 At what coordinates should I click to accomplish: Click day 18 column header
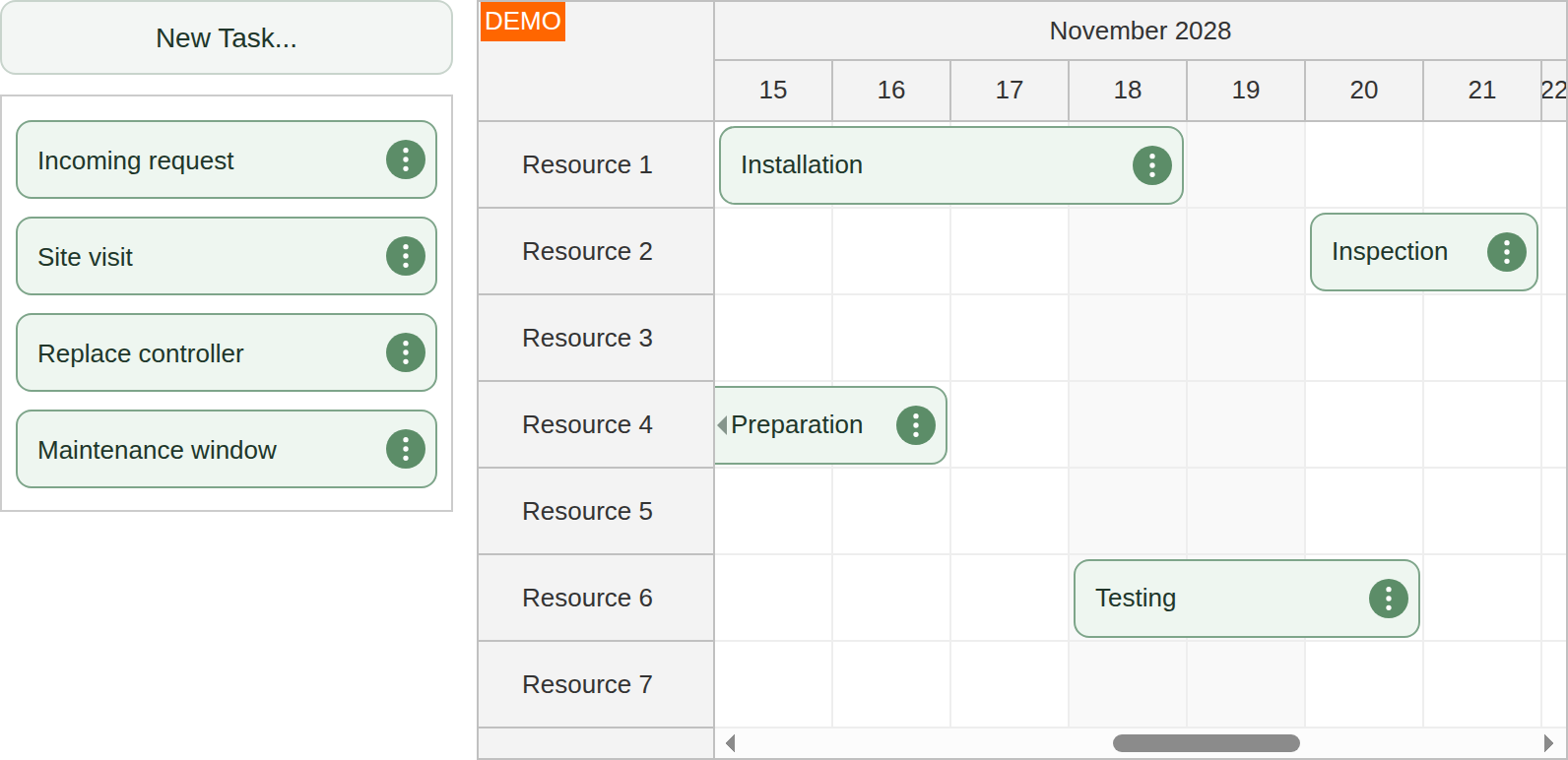click(x=1128, y=91)
